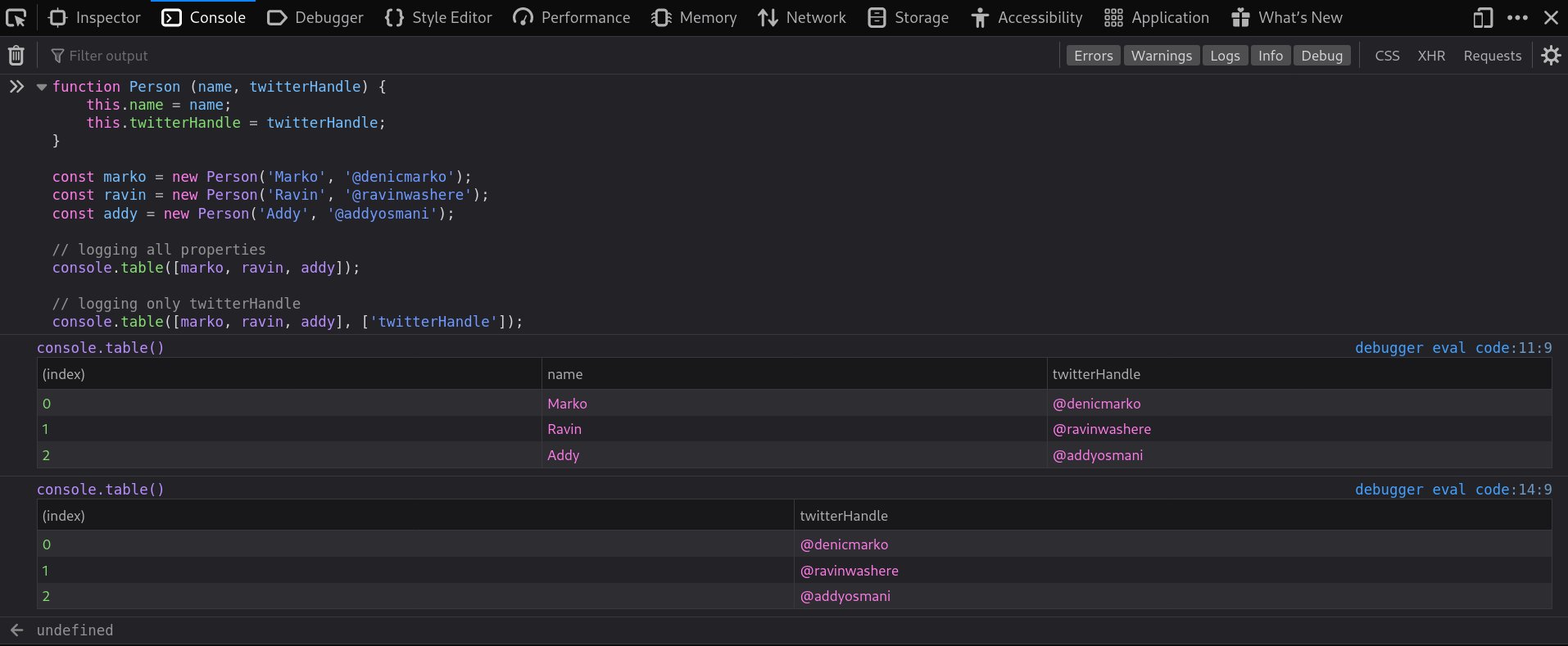Collapse the function Person code block
1568x646 pixels.
point(41,87)
